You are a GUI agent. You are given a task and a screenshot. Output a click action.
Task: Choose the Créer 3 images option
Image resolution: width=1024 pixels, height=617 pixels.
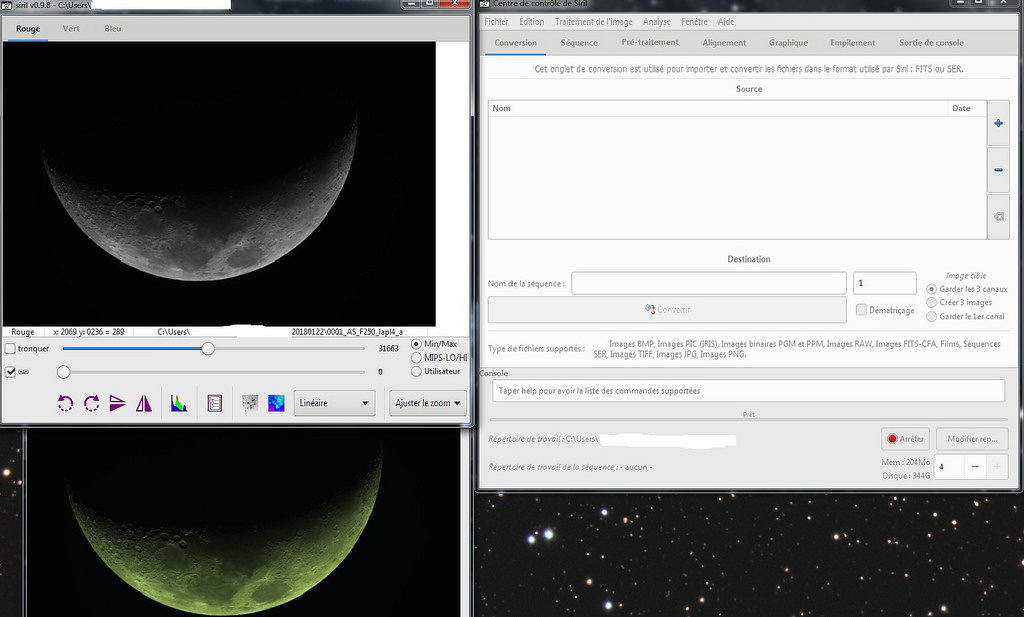coord(932,302)
